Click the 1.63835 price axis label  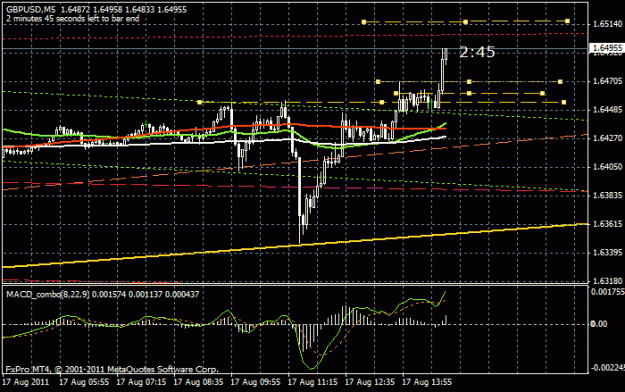pos(607,195)
